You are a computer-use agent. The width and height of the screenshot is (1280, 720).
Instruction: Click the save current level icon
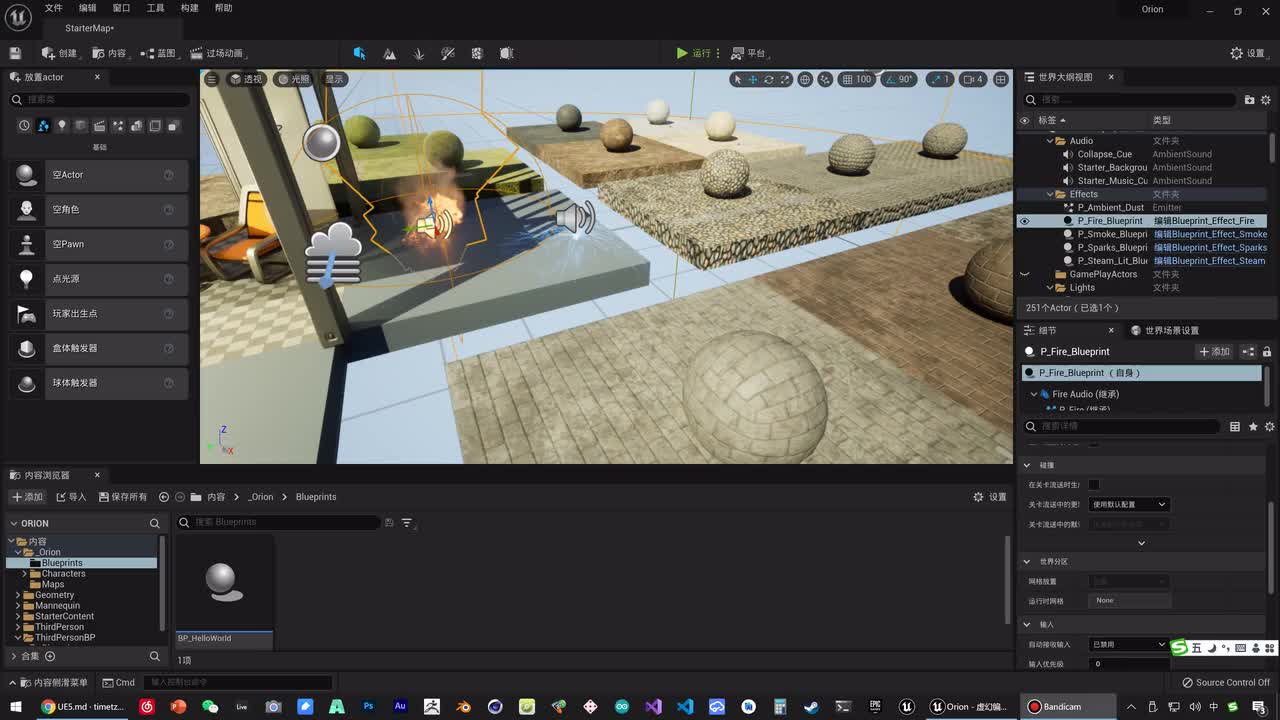point(15,53)
